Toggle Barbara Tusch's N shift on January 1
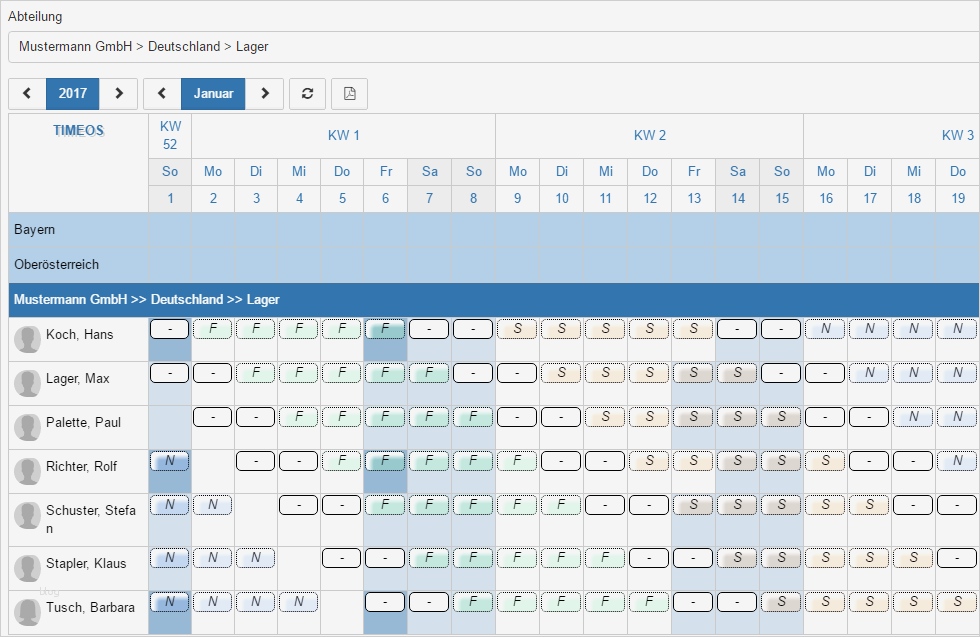Viewport: 980px width, 637px height. [x=169, y=602]
